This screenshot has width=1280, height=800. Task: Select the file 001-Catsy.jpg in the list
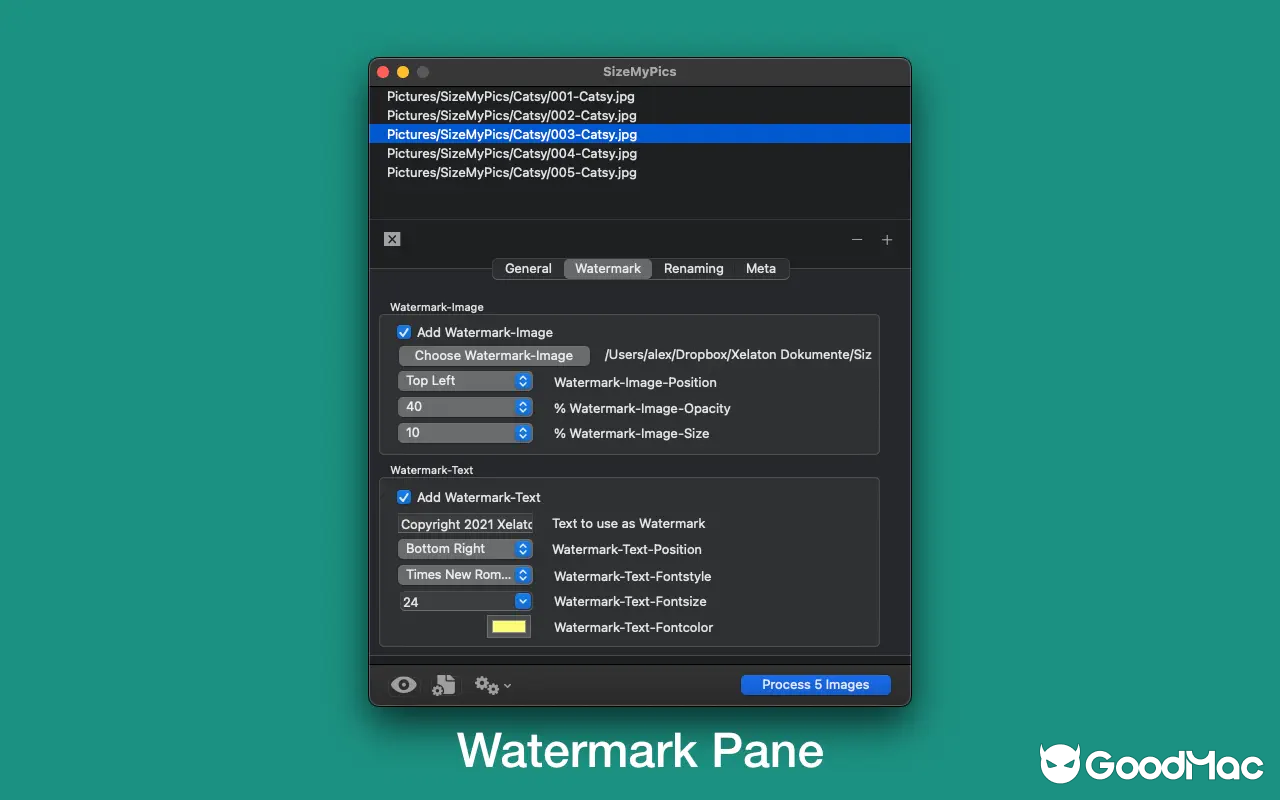click(x=511, y=96)
